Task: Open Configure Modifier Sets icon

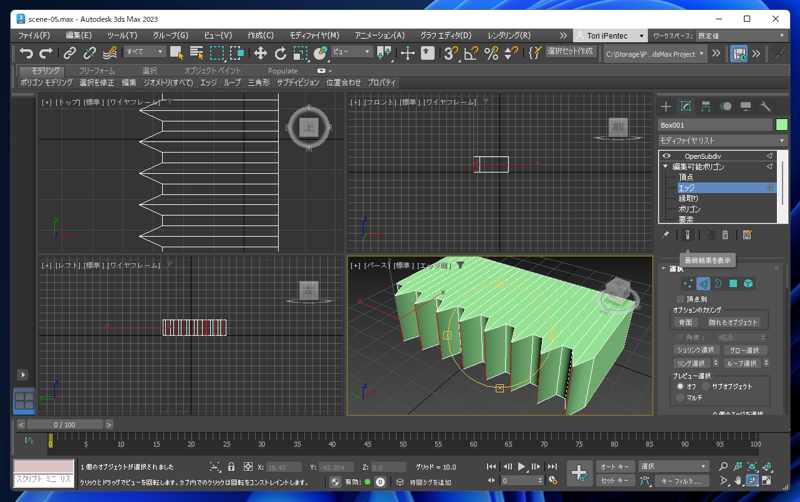Action: point(747,235)
